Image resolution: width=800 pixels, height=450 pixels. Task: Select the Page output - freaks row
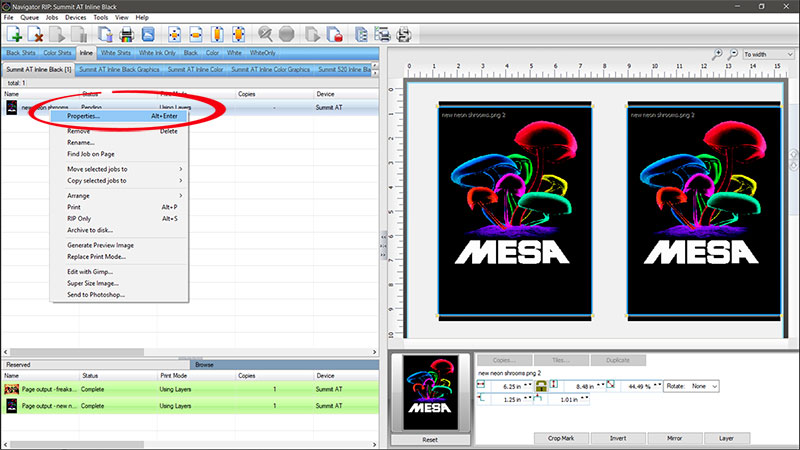coord(190,389)
